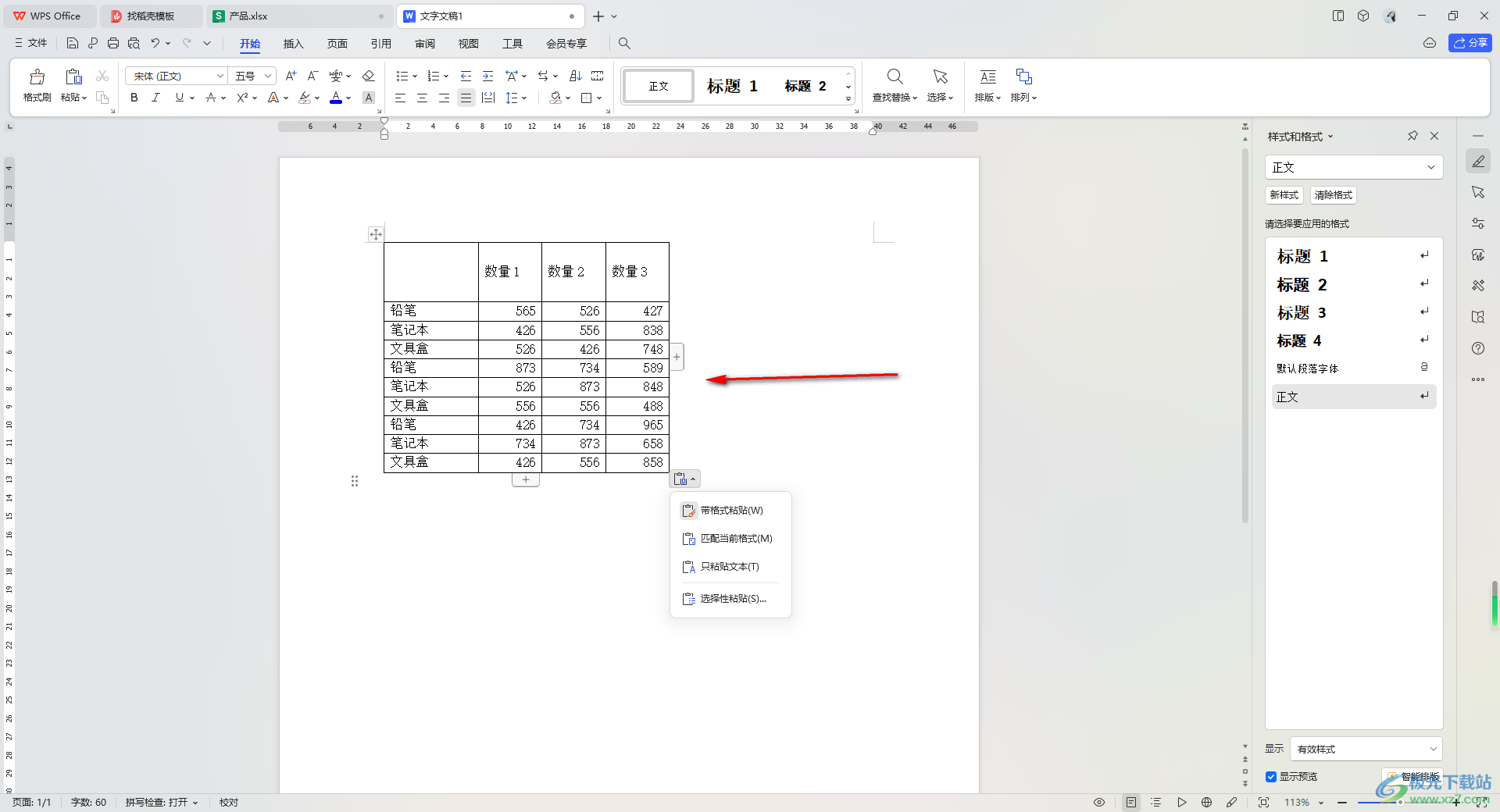Viewport: 1500px width, 812px height.
Task: Toggle superscript X² button
Action: coord(242,98)
